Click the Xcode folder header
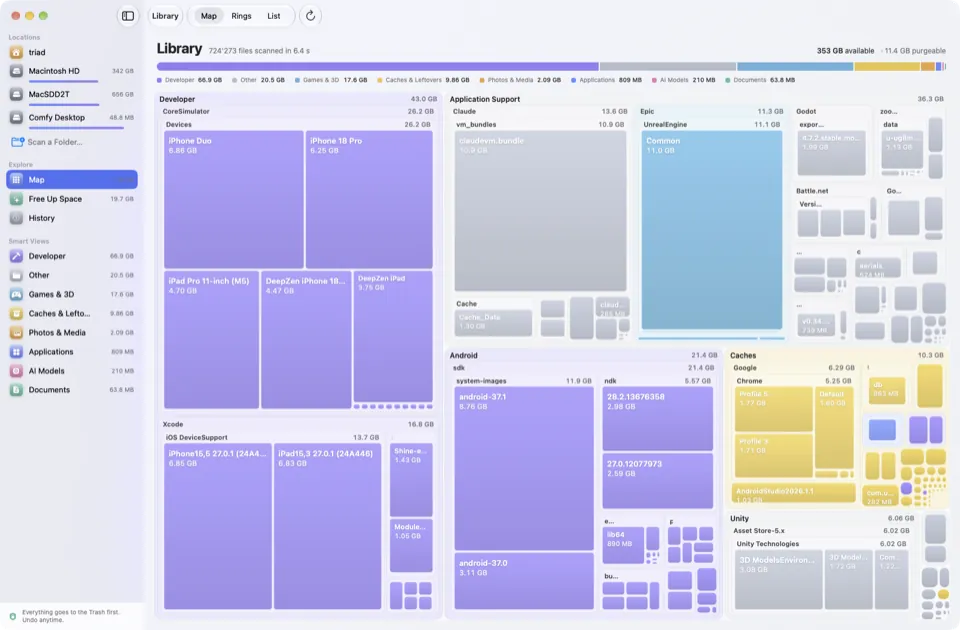This screenshot has width=960, height=630. click(298, 424)
